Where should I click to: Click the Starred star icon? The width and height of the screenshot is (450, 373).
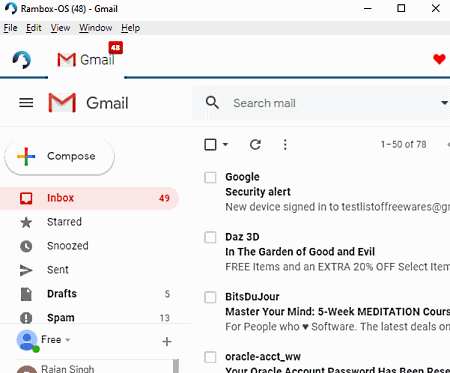[x=26, y=222]
